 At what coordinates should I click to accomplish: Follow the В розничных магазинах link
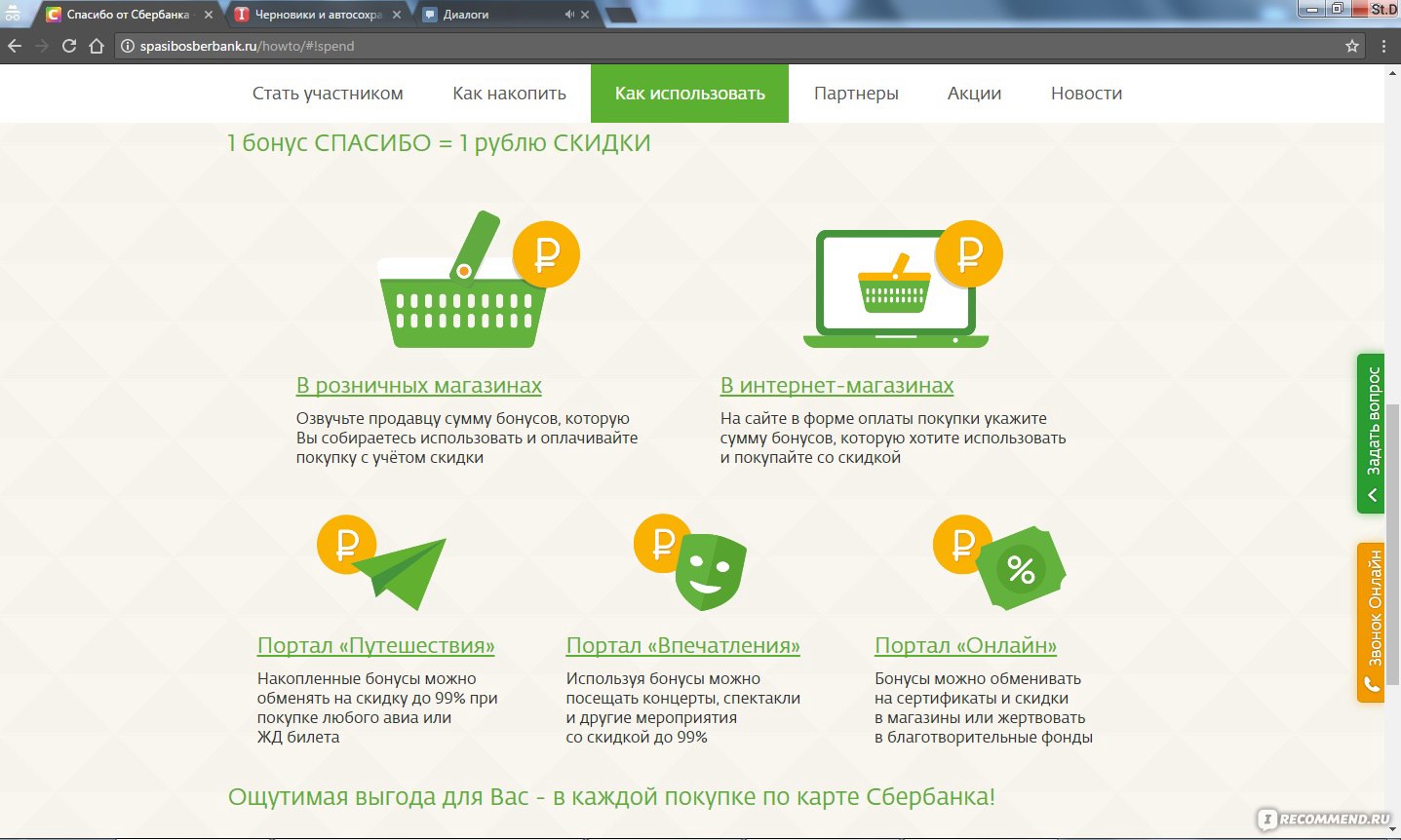click(x=419, y=386)
